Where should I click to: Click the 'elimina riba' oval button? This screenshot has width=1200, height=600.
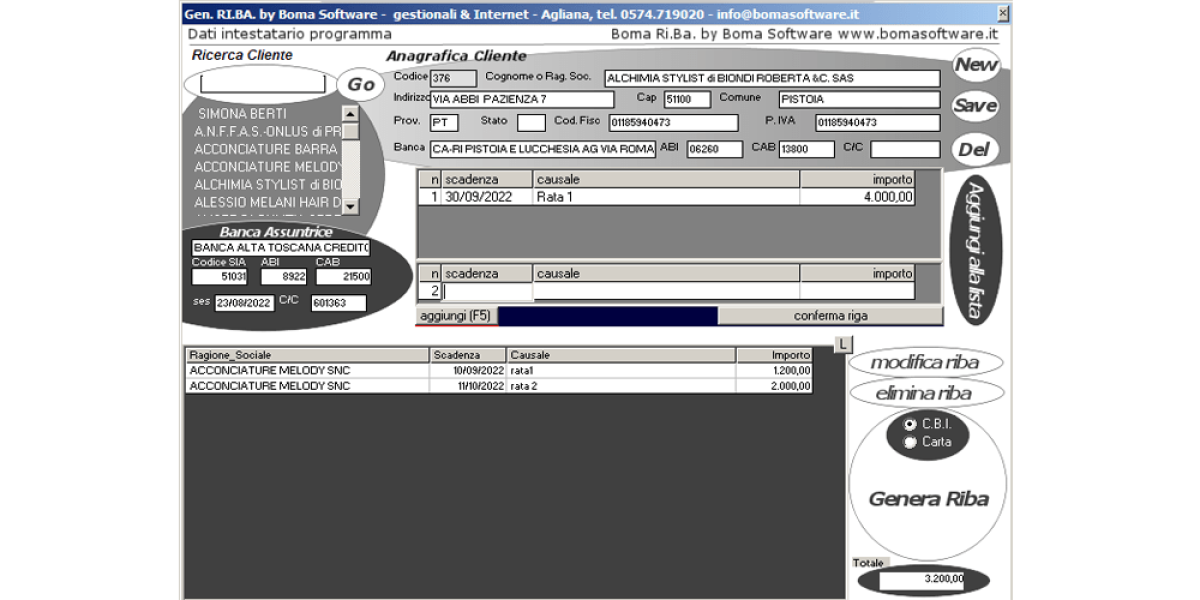(925, 393)
